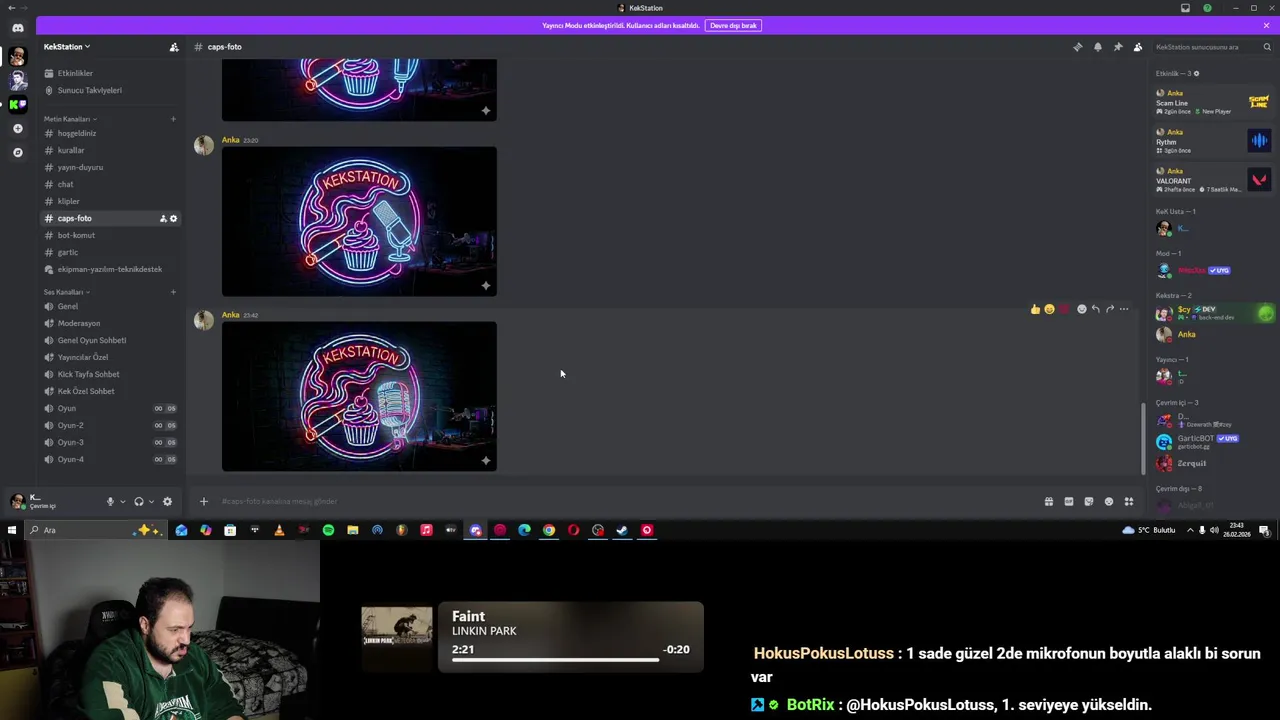
Task: Join the Yayıncılar Özel voice channel
Action: (x=110, y=357)
